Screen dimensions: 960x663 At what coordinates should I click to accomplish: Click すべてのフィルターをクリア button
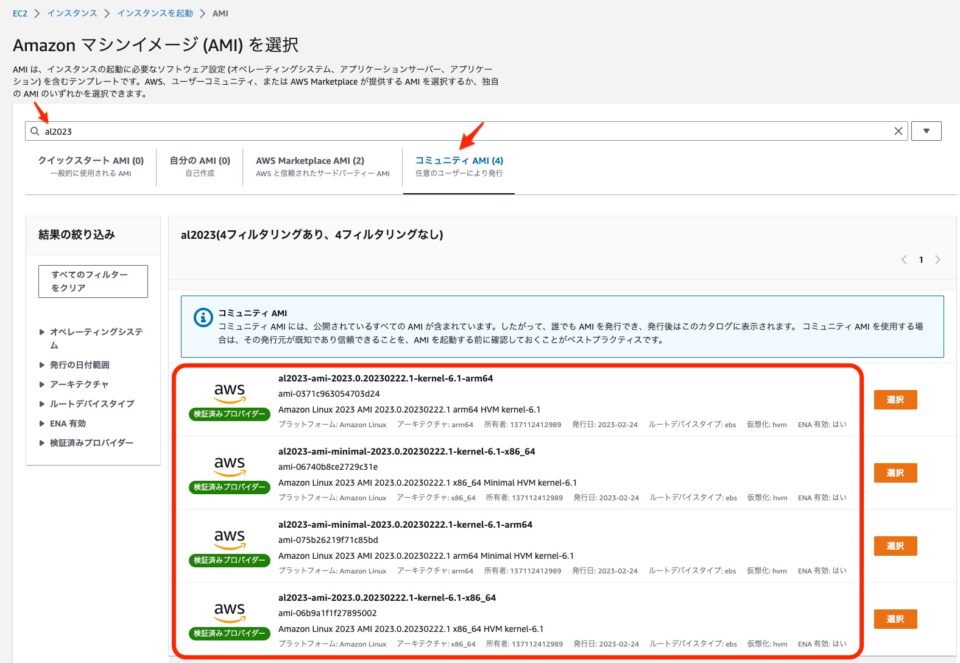tap(92, 280)
